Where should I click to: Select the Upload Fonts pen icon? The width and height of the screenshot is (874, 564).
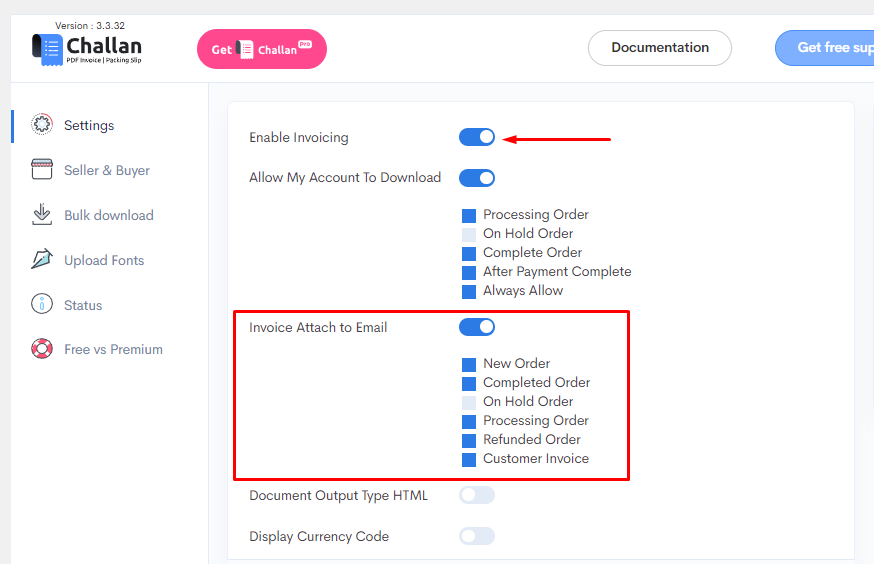(x=42, y=259)
